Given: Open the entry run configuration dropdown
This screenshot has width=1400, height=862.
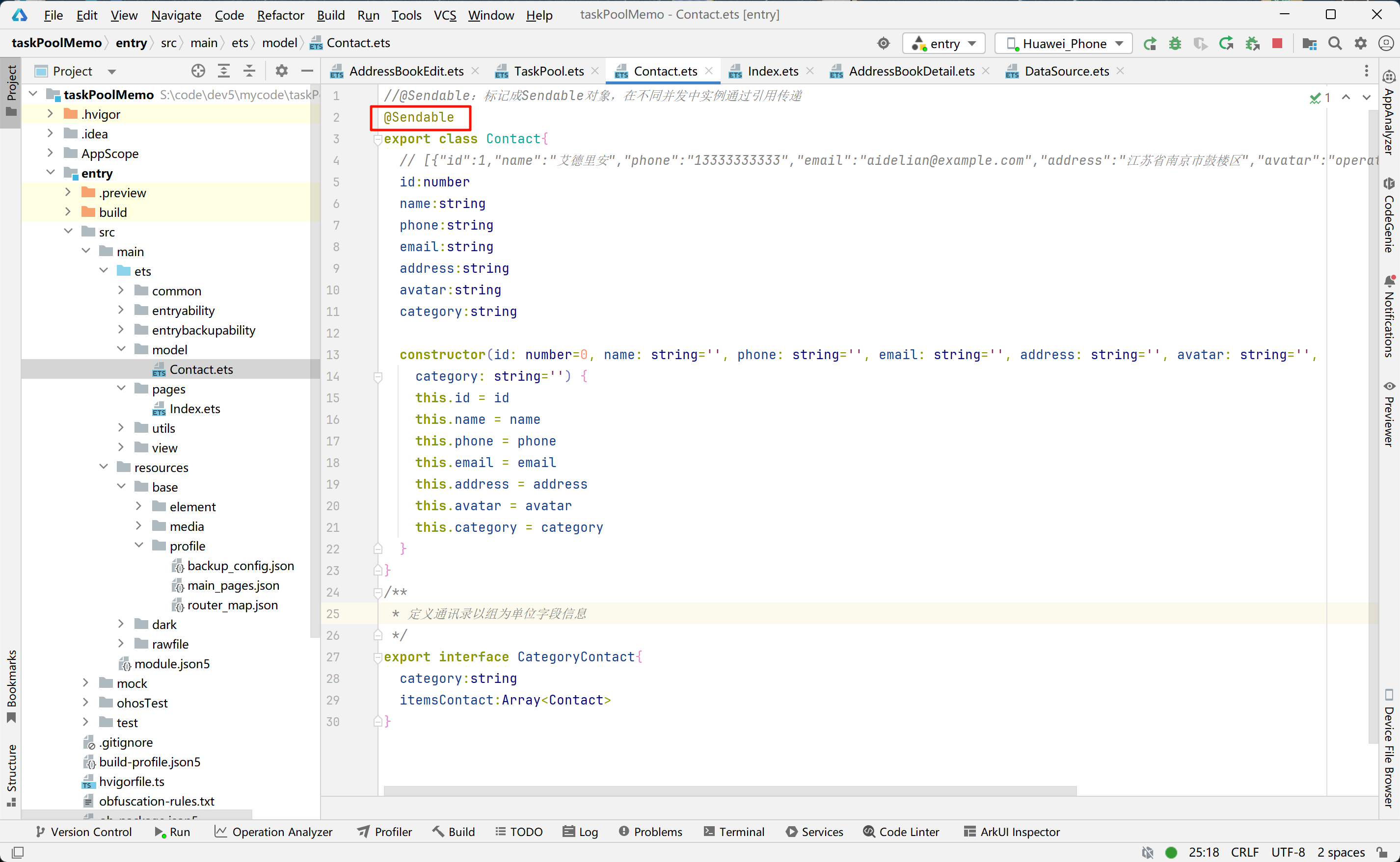Looking at the screenshot, I should pyautogui.click(x=944, y=43).
